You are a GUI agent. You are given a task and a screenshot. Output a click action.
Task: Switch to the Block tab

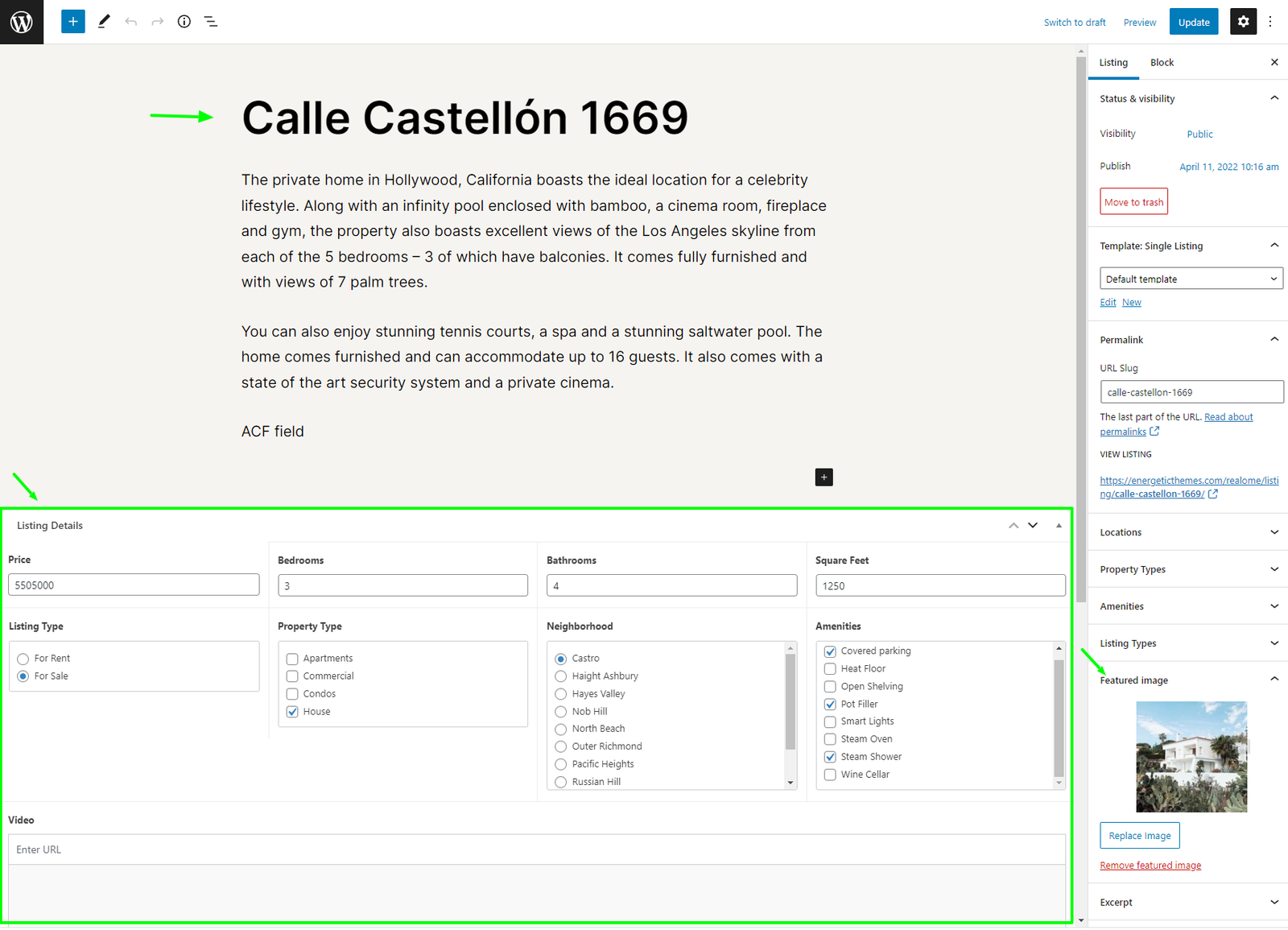pyautogui.click(x=1162, y=63)
